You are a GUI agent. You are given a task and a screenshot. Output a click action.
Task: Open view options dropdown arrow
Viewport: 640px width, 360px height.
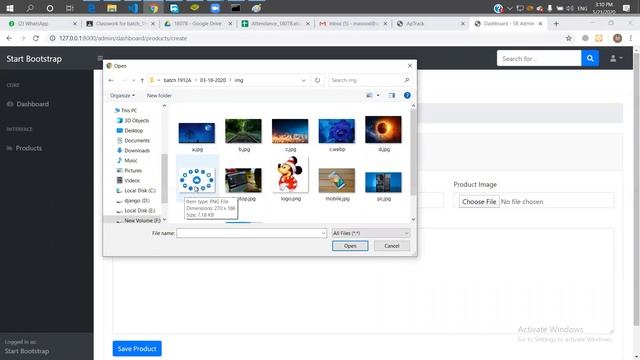pos(378,96)
